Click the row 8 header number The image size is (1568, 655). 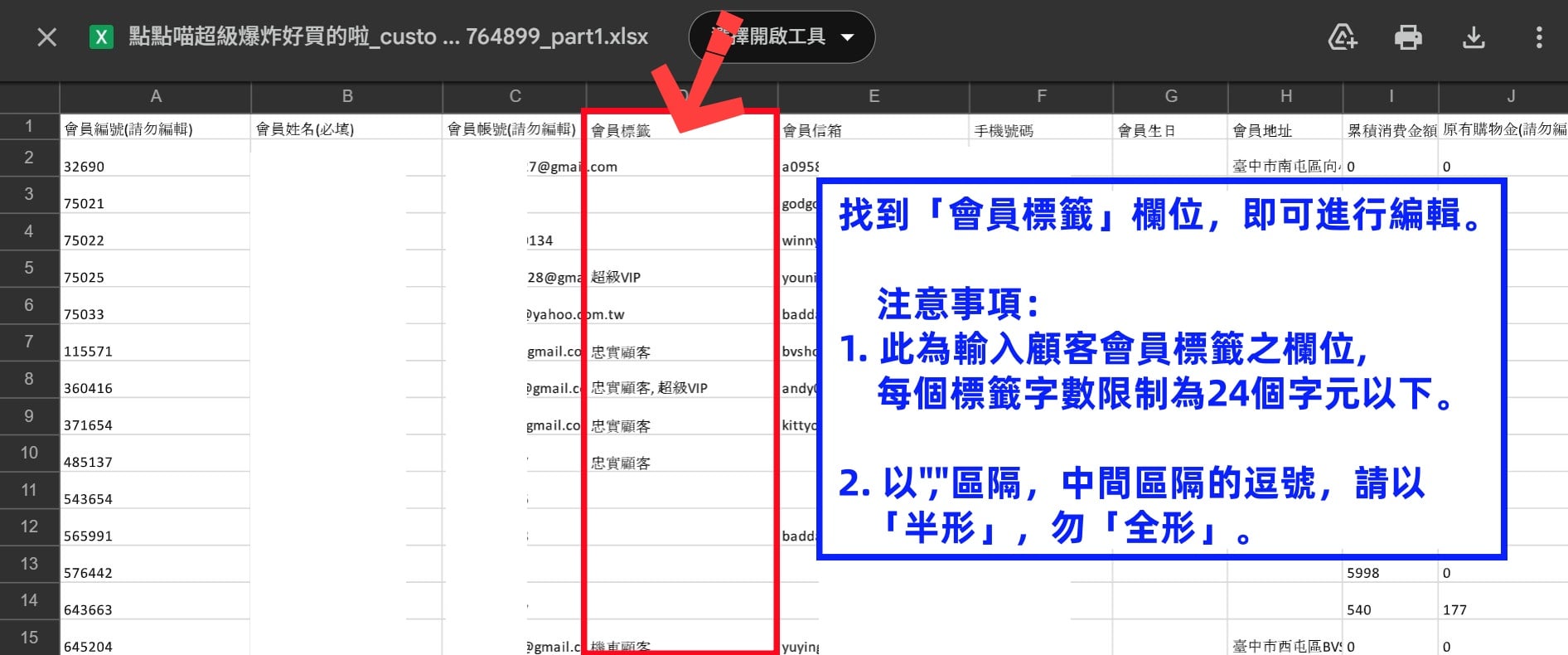[x=29, y=379]
